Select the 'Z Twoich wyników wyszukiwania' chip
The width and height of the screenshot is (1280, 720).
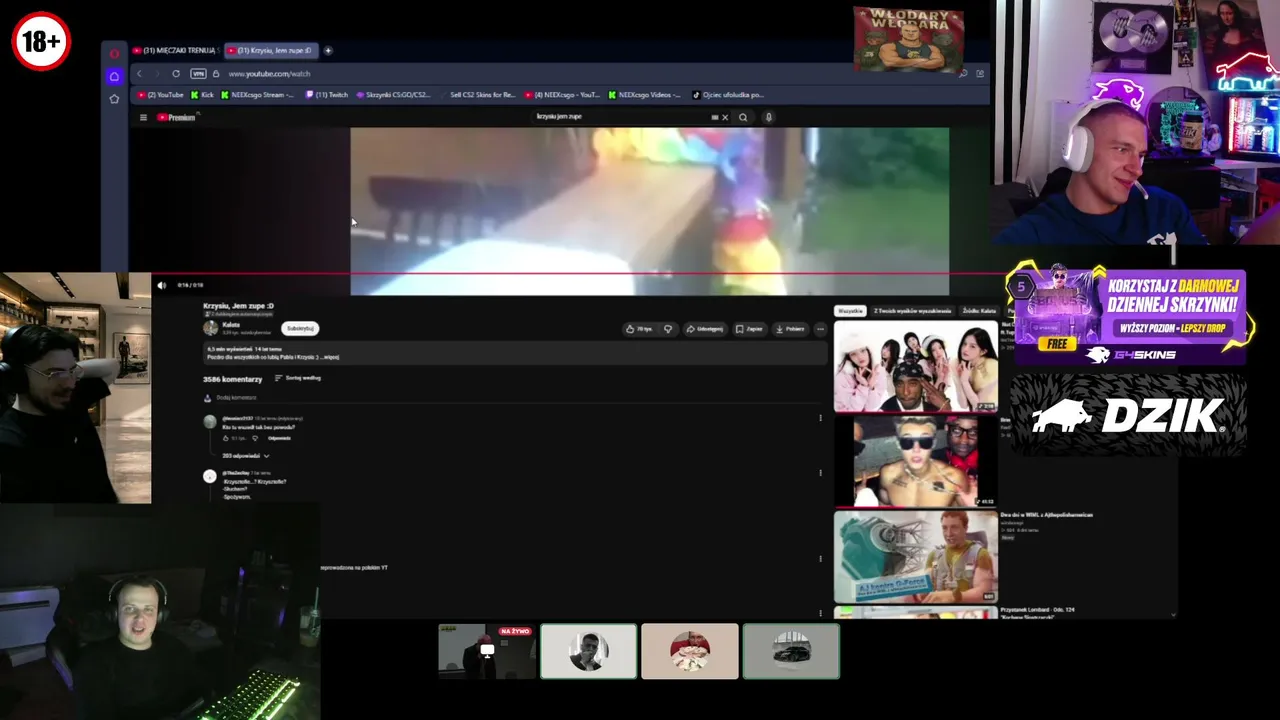pyautogui.click(x=912, y=311)
